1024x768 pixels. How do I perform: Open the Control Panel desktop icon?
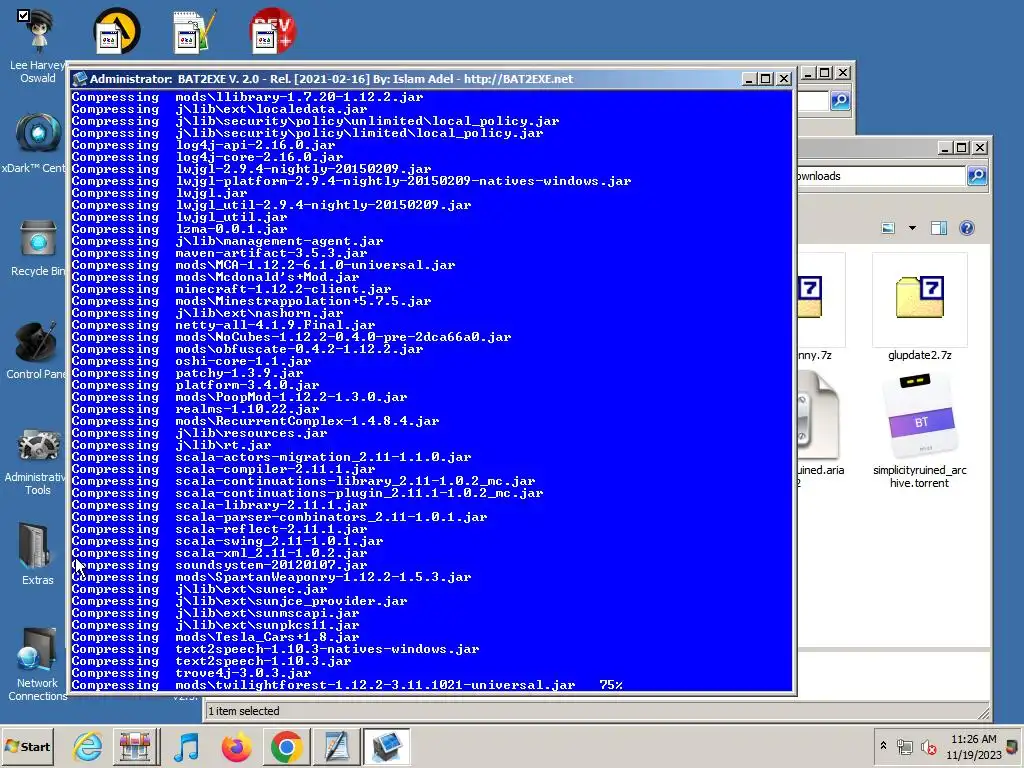point(37,351)
